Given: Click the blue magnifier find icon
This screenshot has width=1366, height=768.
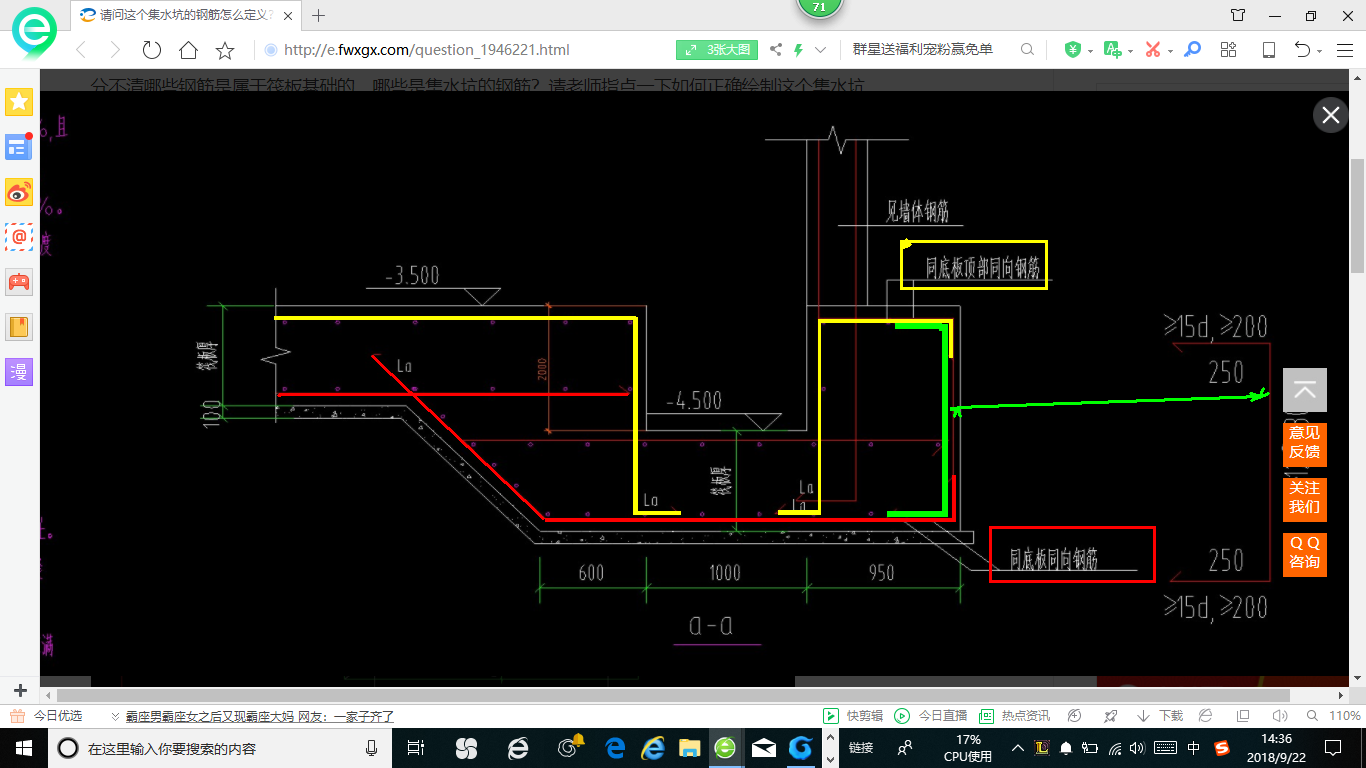Looking at the screenshot, I should (x=1192, y=49).
